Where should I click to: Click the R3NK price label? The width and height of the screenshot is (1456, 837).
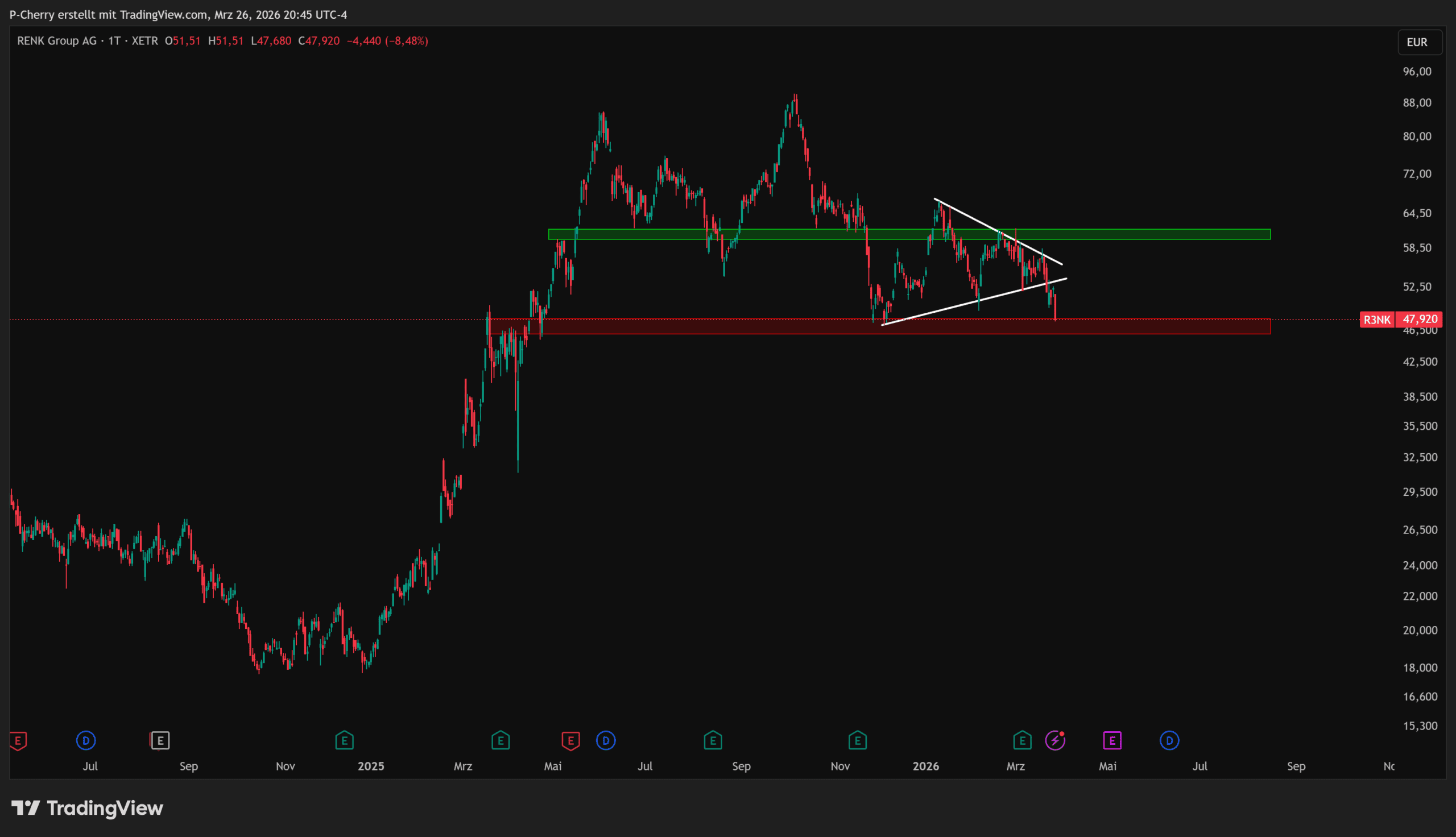[1377, 320]
